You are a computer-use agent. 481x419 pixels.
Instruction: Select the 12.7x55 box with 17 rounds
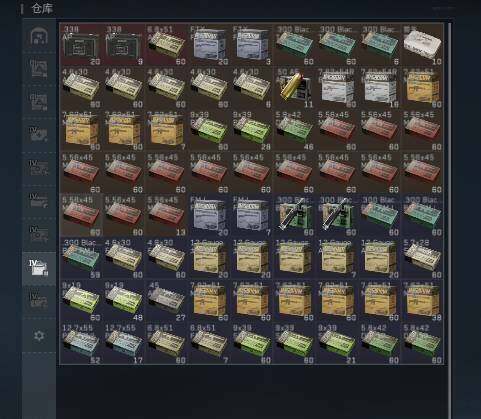click(x=124, y=343)
